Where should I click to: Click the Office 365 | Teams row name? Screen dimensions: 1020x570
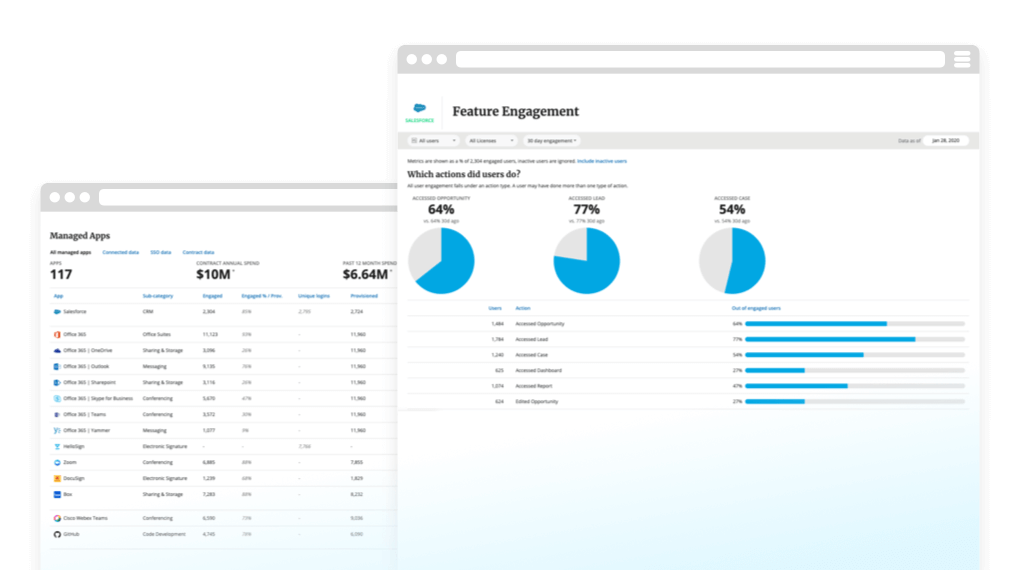[x=85, y=414]
